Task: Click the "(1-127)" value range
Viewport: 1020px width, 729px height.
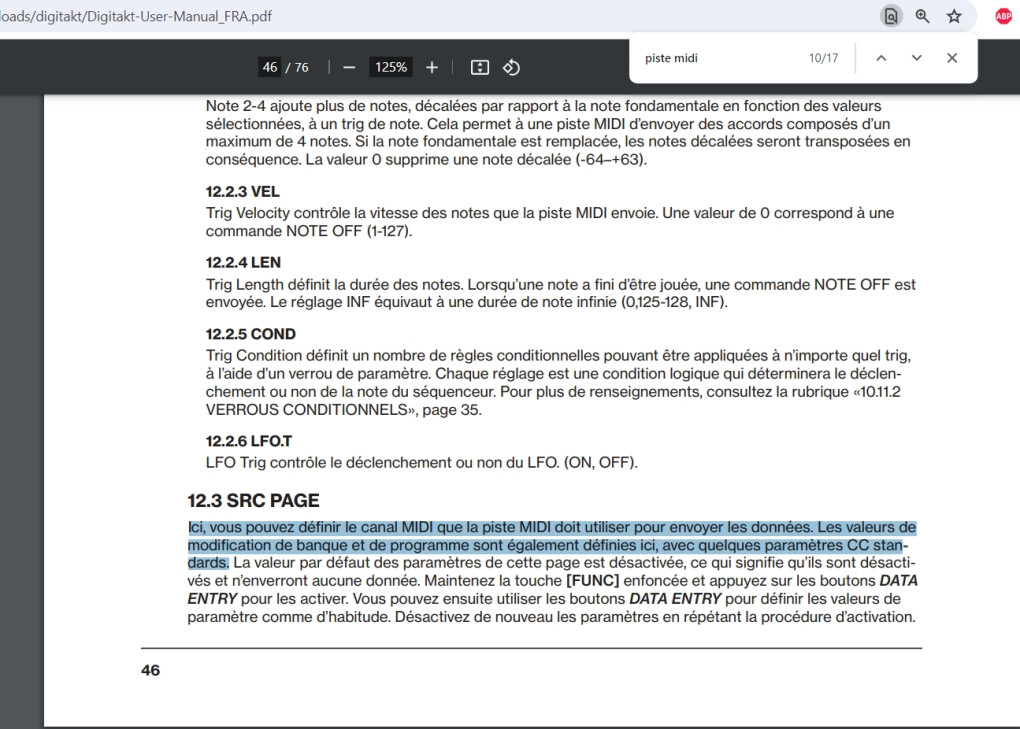Action: (x=389, y=232)
